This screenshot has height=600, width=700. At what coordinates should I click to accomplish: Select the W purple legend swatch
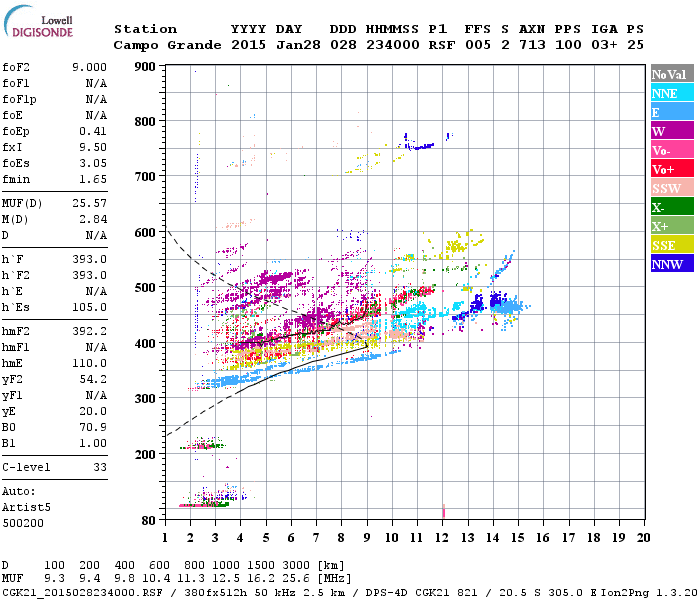pos(672,131)
